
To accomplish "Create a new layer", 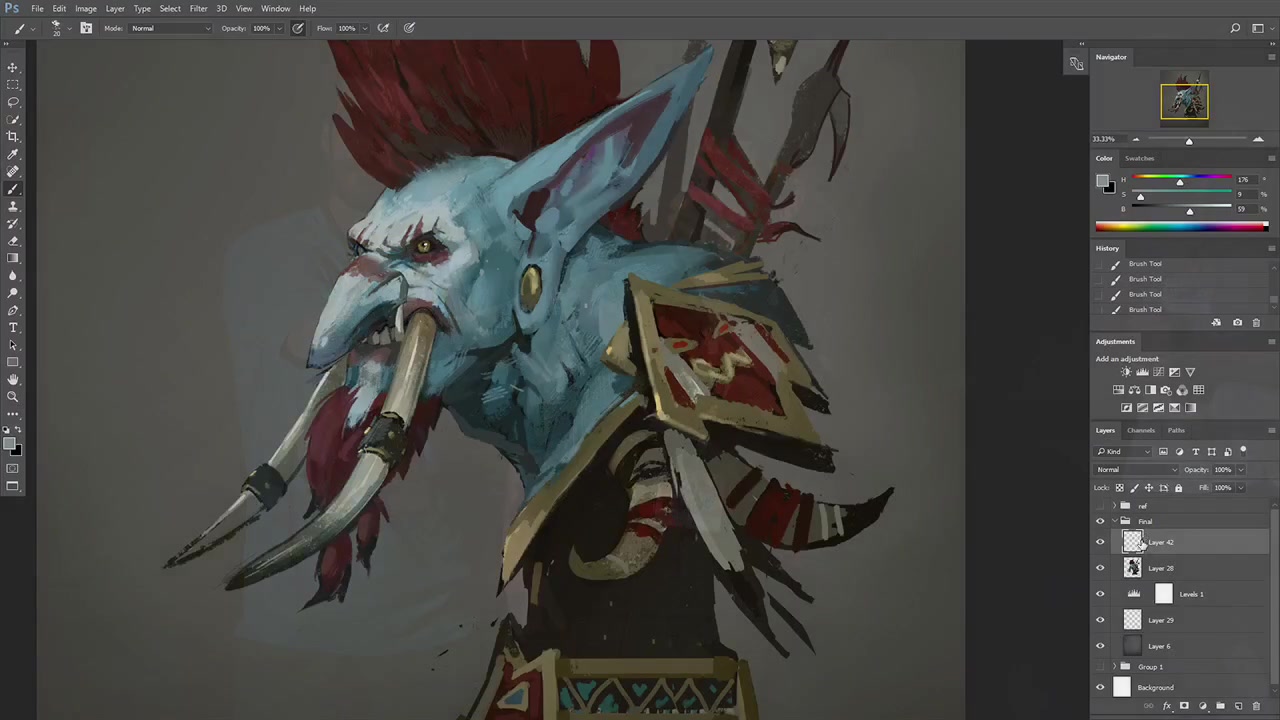I will pos(1238,706).
